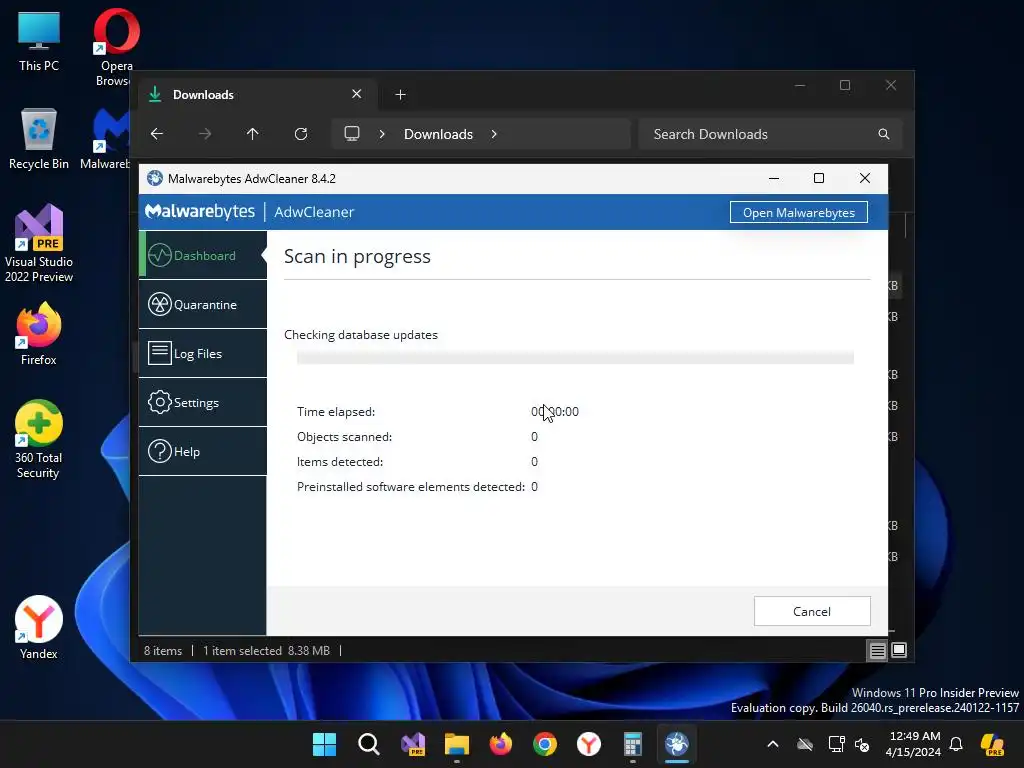Open the Log Files section
The width and height of the screenshot is (1024, 768).
point(203,353)
